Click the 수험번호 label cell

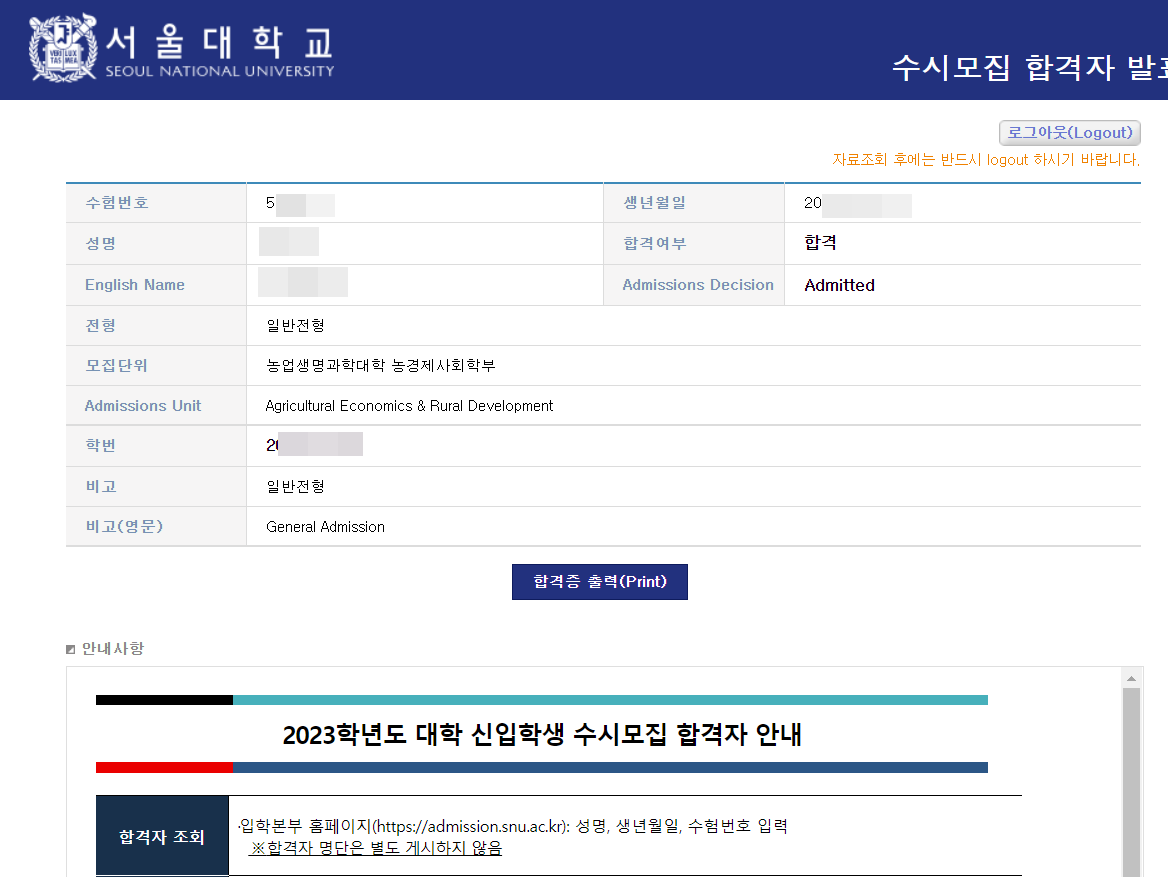(156, 203)
